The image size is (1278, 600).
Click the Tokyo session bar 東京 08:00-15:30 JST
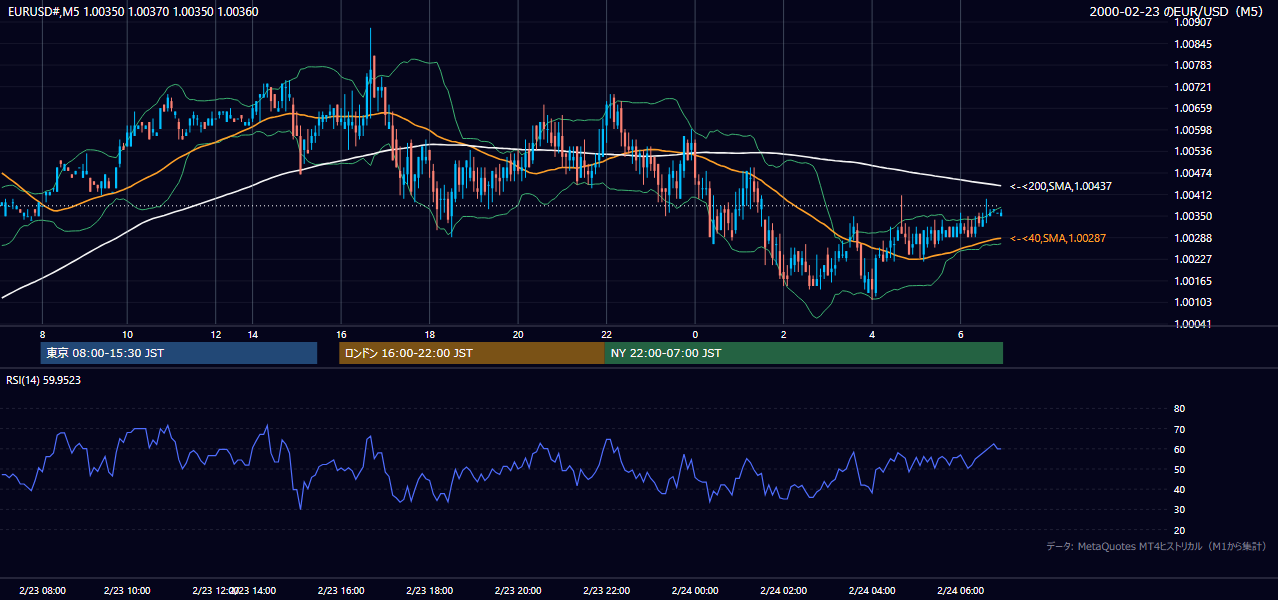[x=179, y=353]
